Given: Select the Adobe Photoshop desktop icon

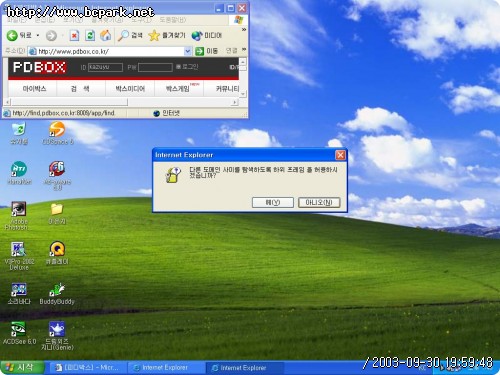Looking at the screenshot, I should [18, 216].
